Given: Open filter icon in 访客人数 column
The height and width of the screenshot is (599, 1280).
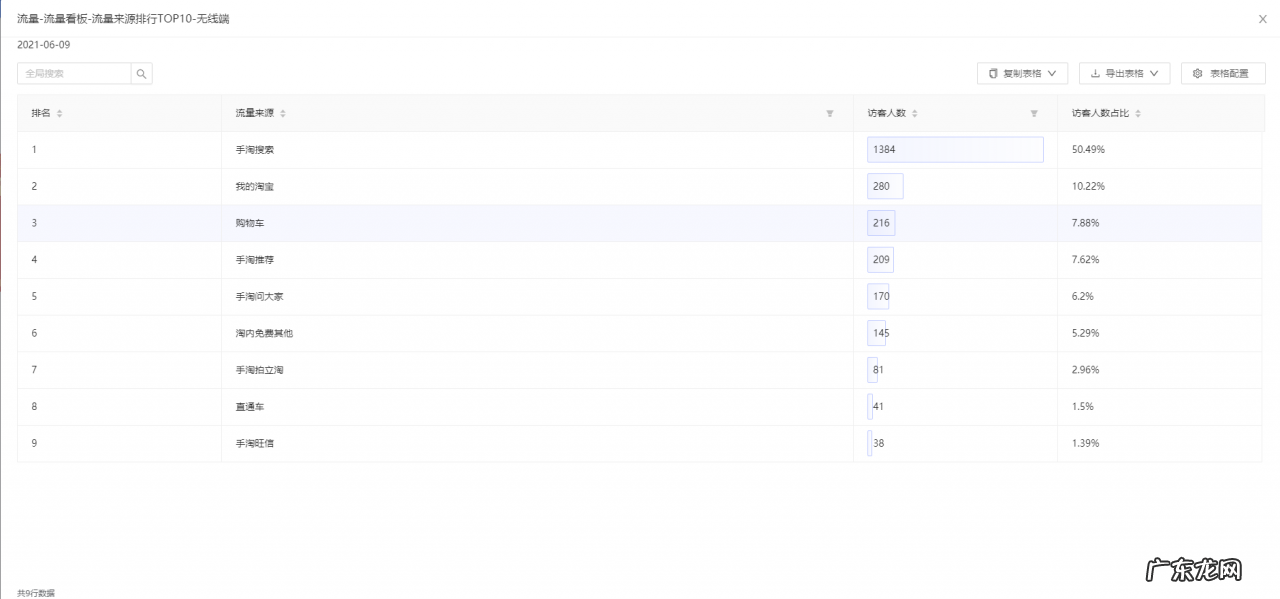Looking at the screenshot, I should (1034, 114).
